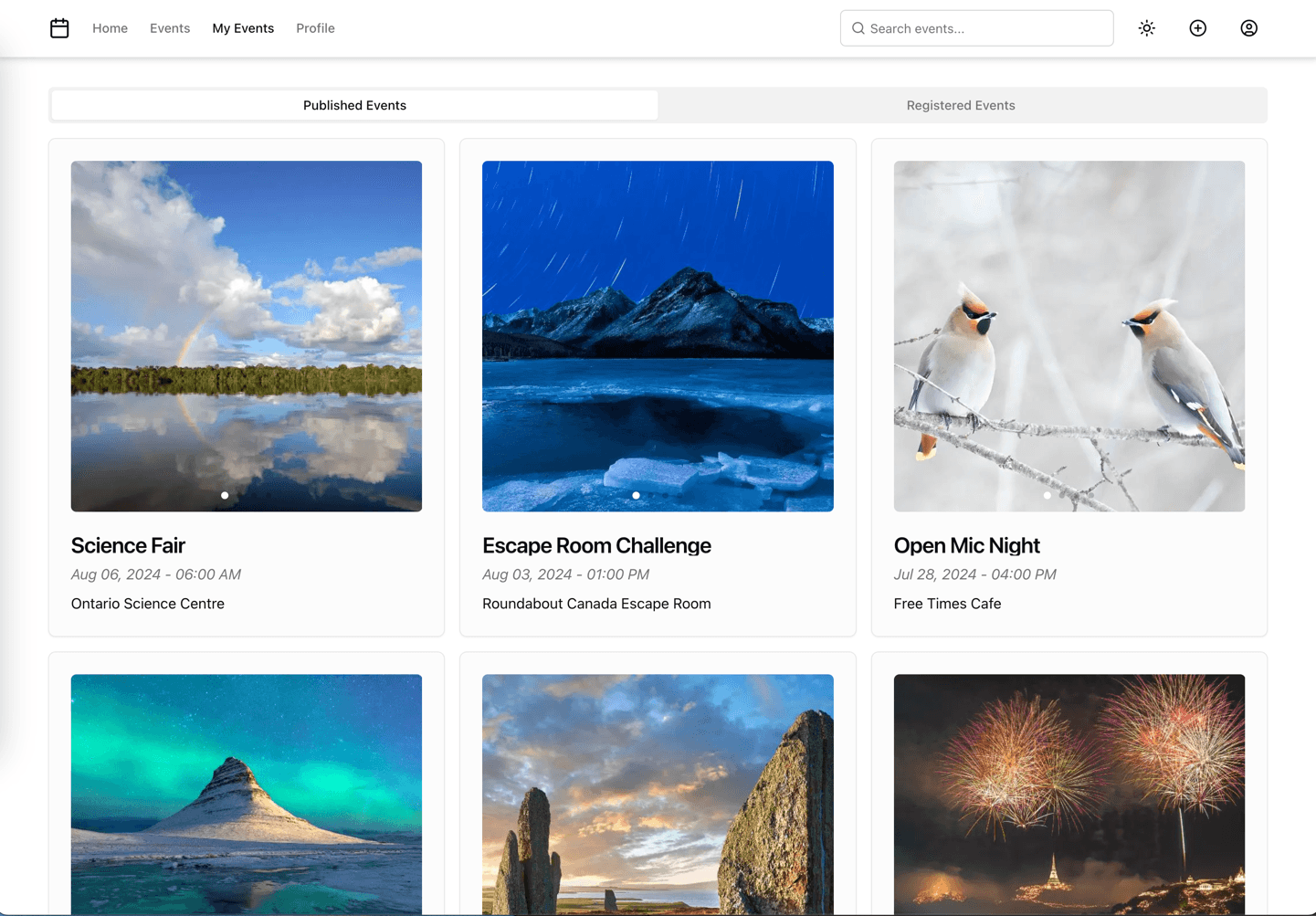Click the Open Mic Night carousel dot
Viewport: 1316px width, 916px height.
click(1048, 495)
